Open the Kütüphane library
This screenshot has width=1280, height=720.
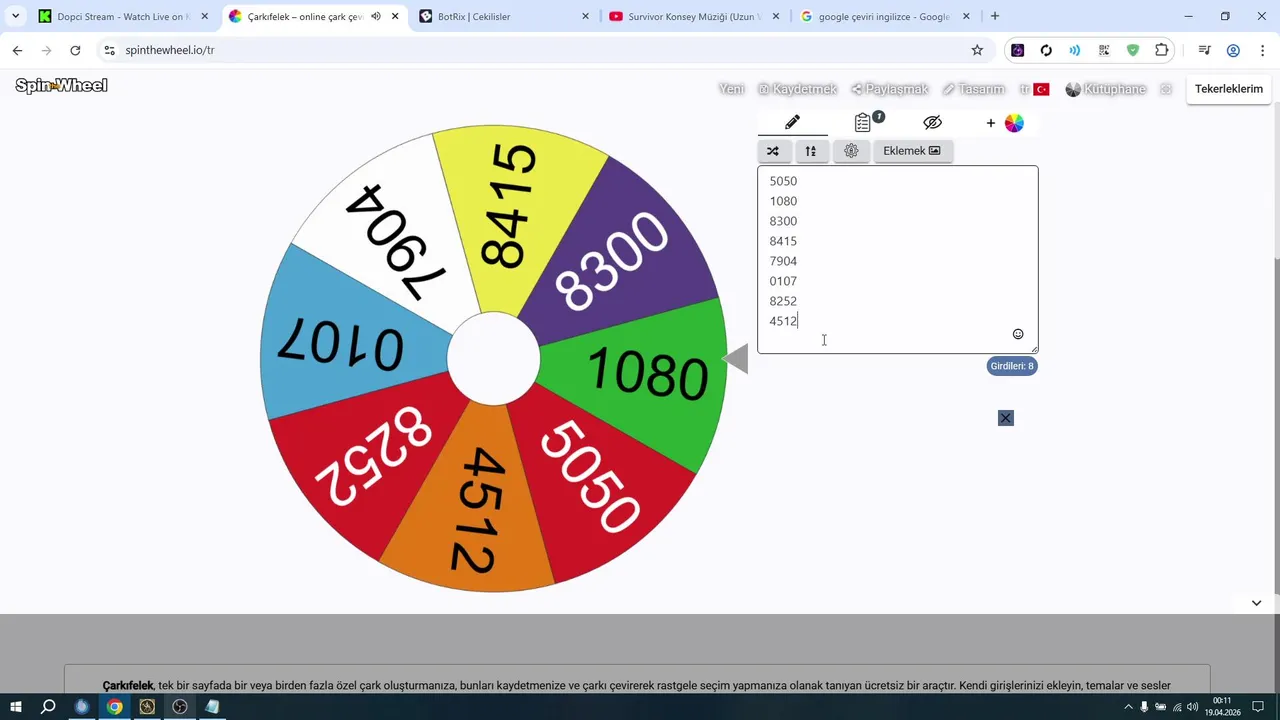[1106, 89]
